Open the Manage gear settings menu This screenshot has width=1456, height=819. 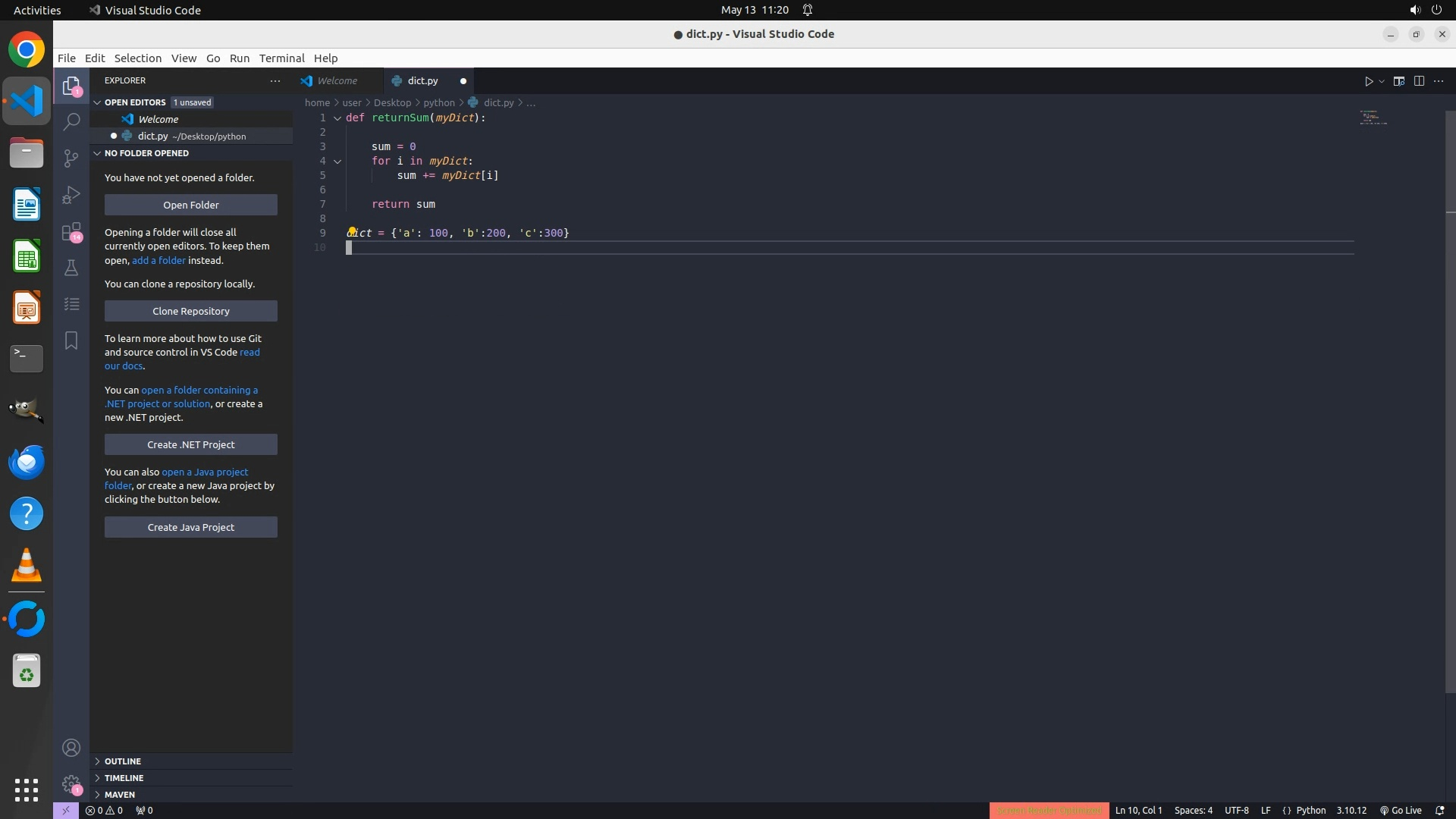[71, 784]
